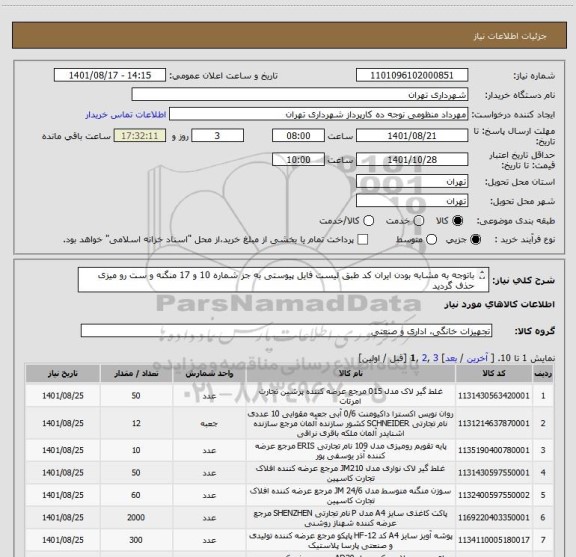
Task: Click item code 1135190400780001
Action: [494, 450]
